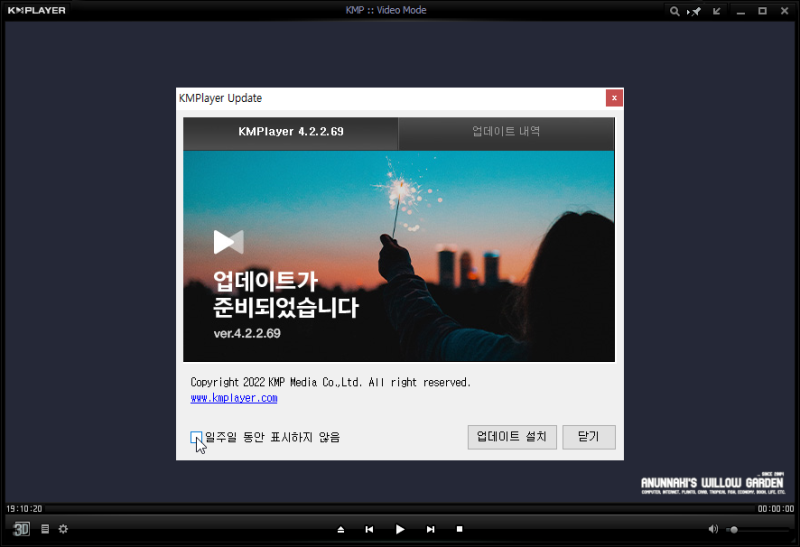Screen dimensions: 800x547
Task: Click the playback seek bar
Action: click(399, 509)
